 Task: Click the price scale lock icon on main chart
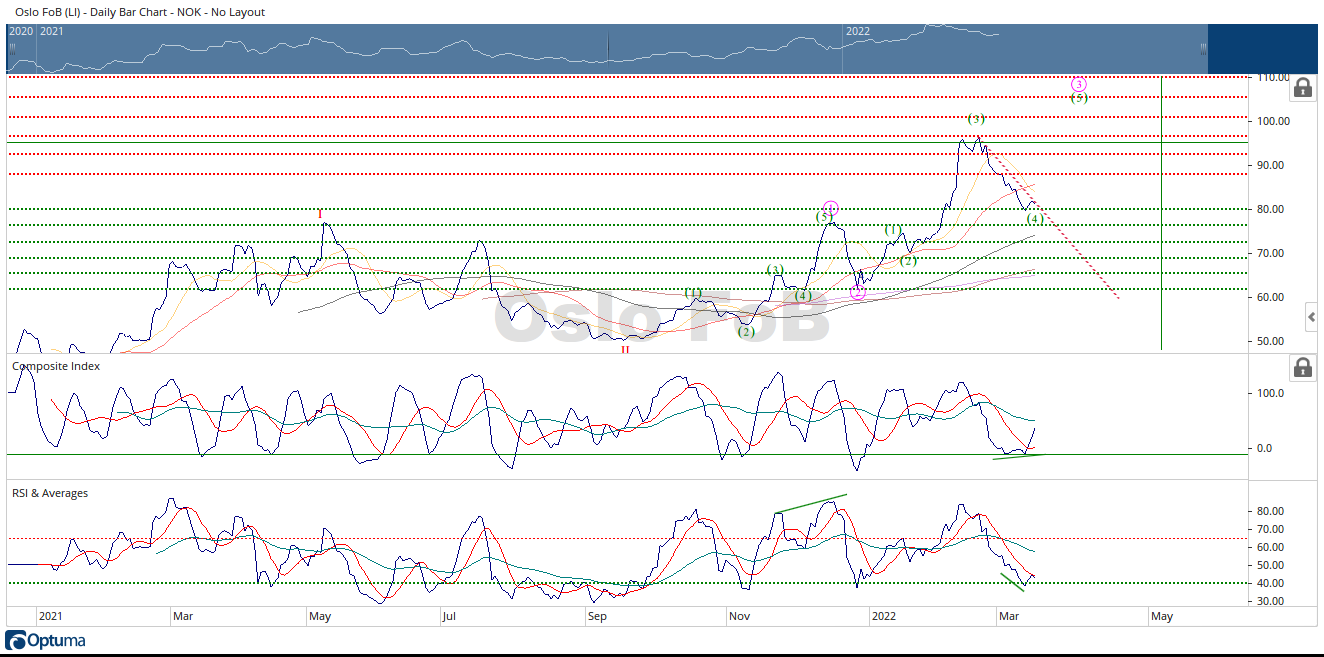1302,88
